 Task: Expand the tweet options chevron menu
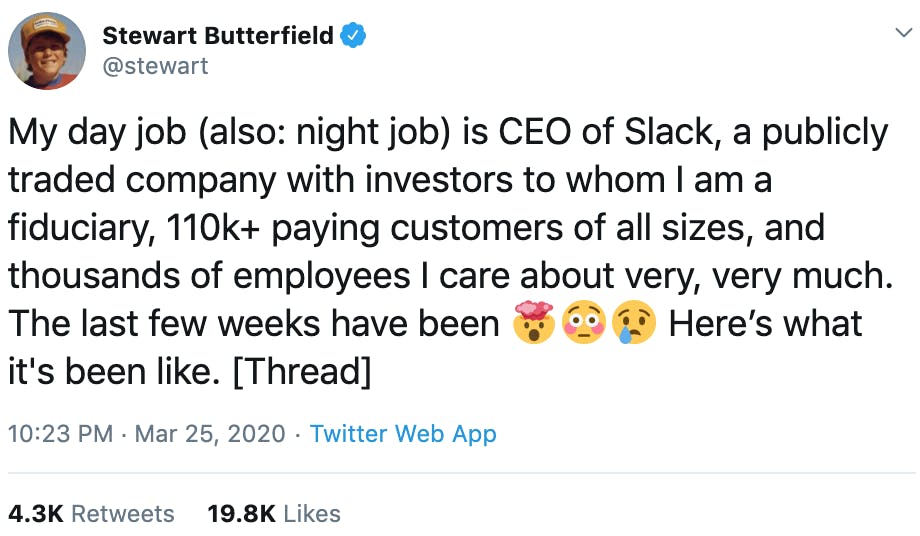click(x=901, y=34)
